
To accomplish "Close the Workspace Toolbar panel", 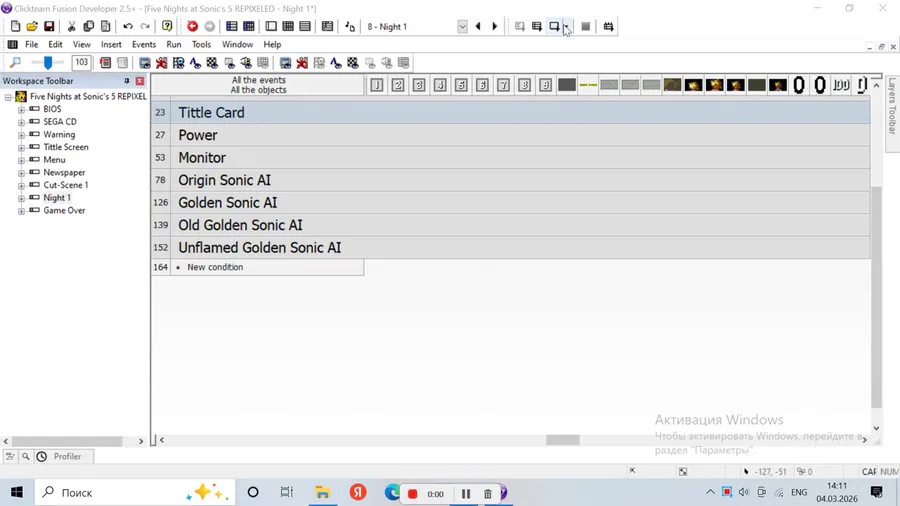I will [x=139, y=81].
